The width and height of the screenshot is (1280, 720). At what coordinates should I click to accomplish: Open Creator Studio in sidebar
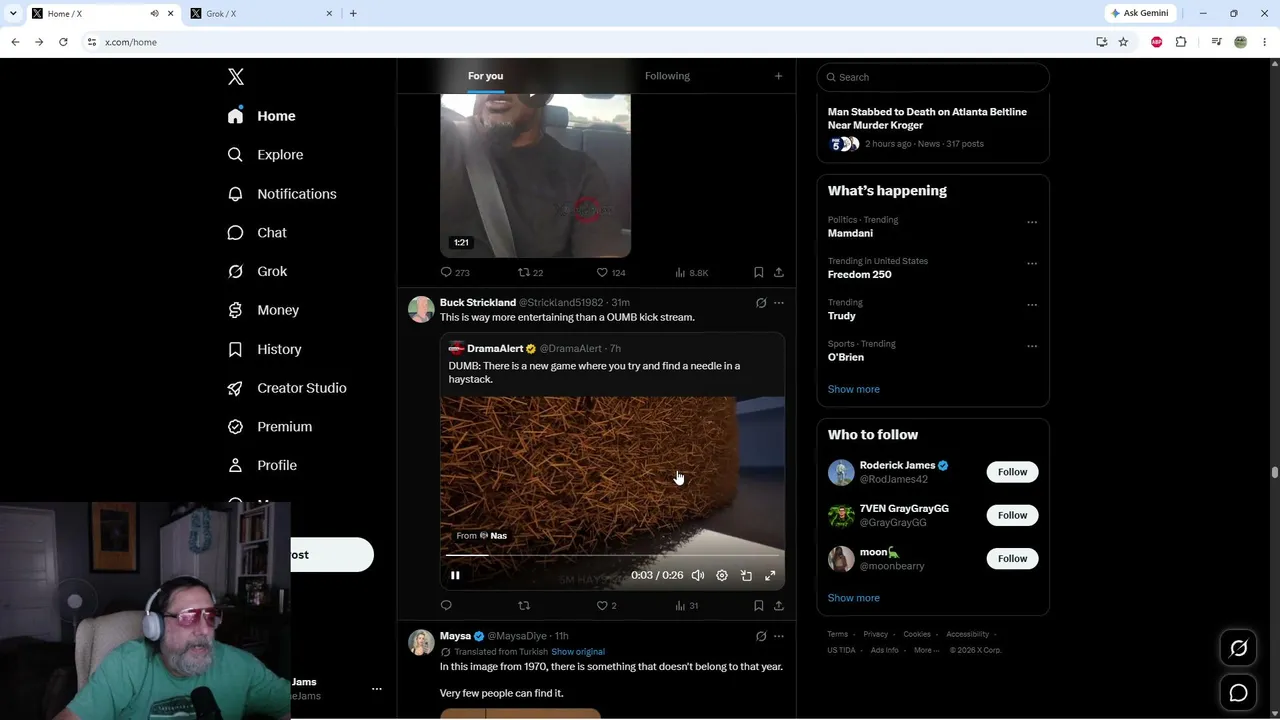point(287,388)
